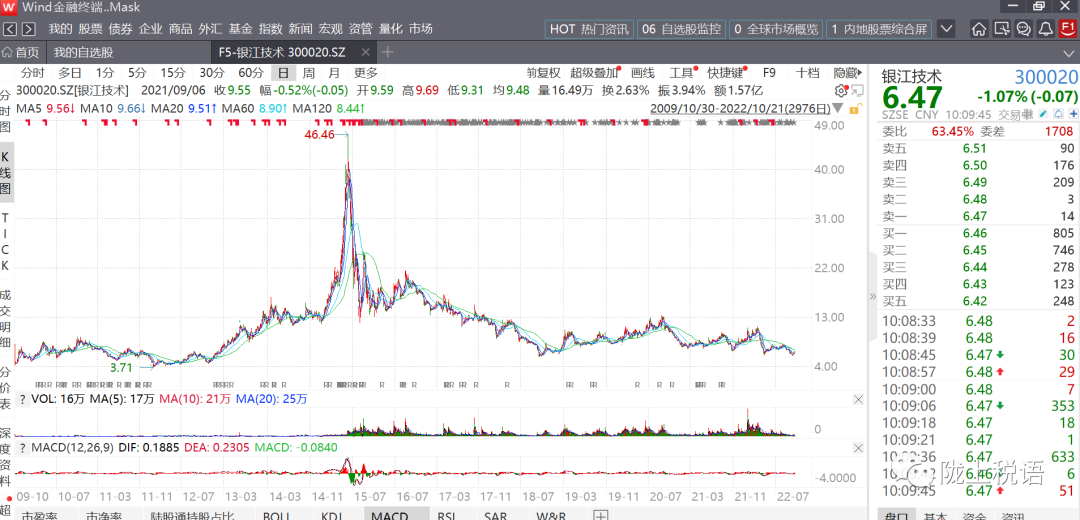Open the 基金 menu
Image resolution: width=1080 pixels, height=520 pixels.
coord(240,29)
